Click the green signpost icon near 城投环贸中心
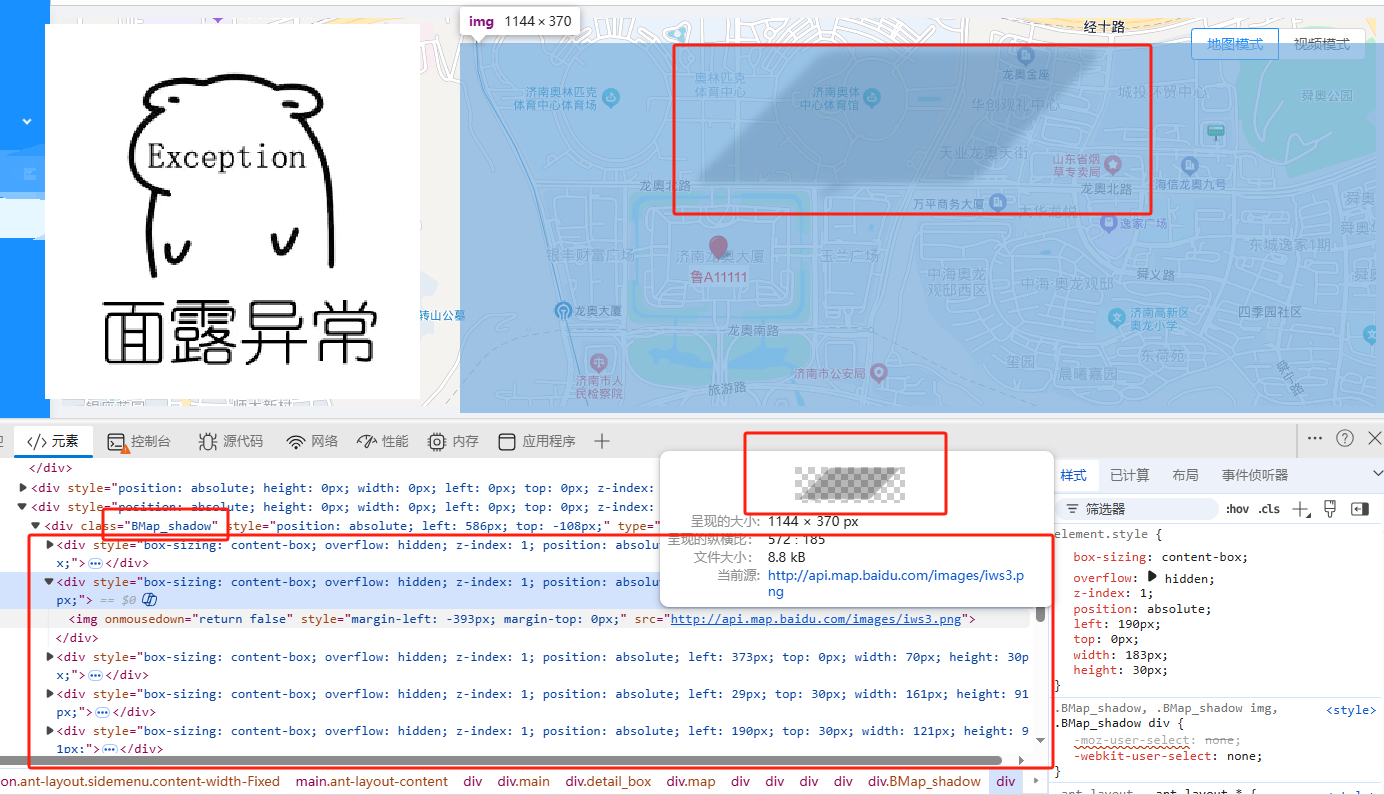Viewport: 1384px width, 795px height. pyautogui.click(x=1216, y=131)
